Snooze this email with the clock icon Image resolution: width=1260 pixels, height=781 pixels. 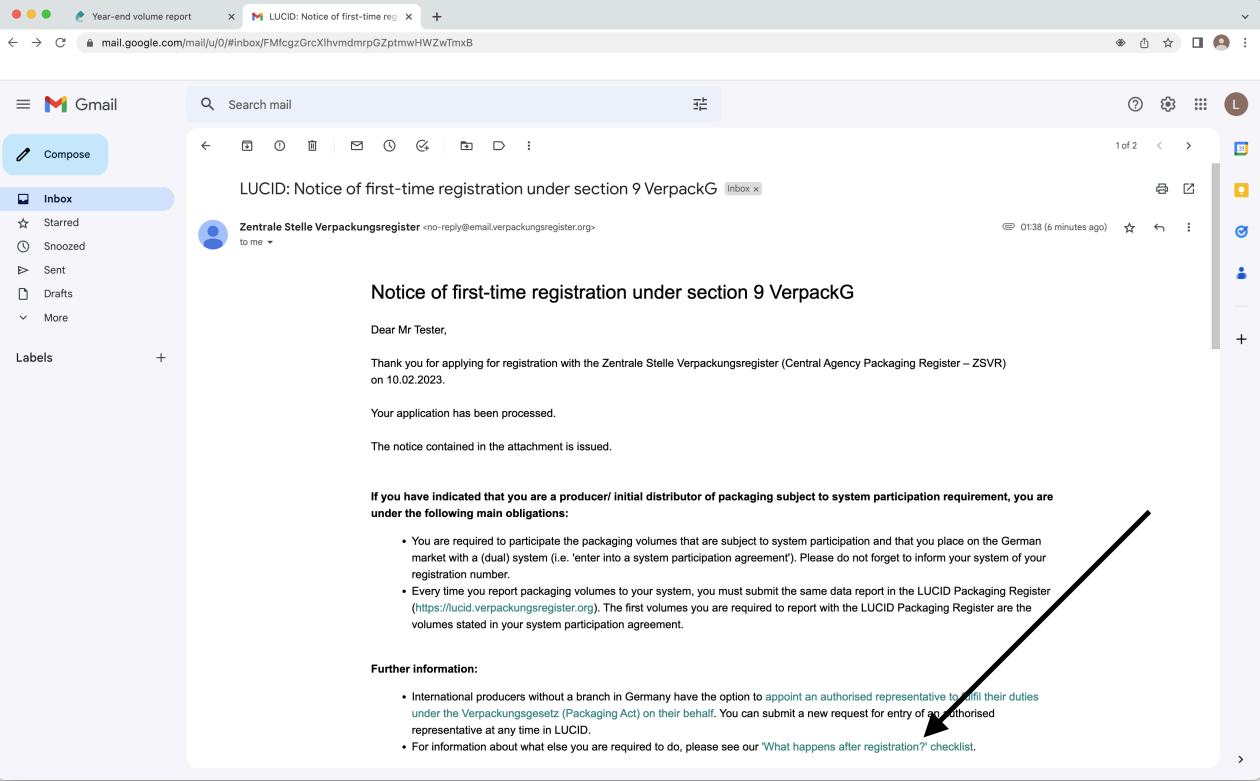(389, 146)
